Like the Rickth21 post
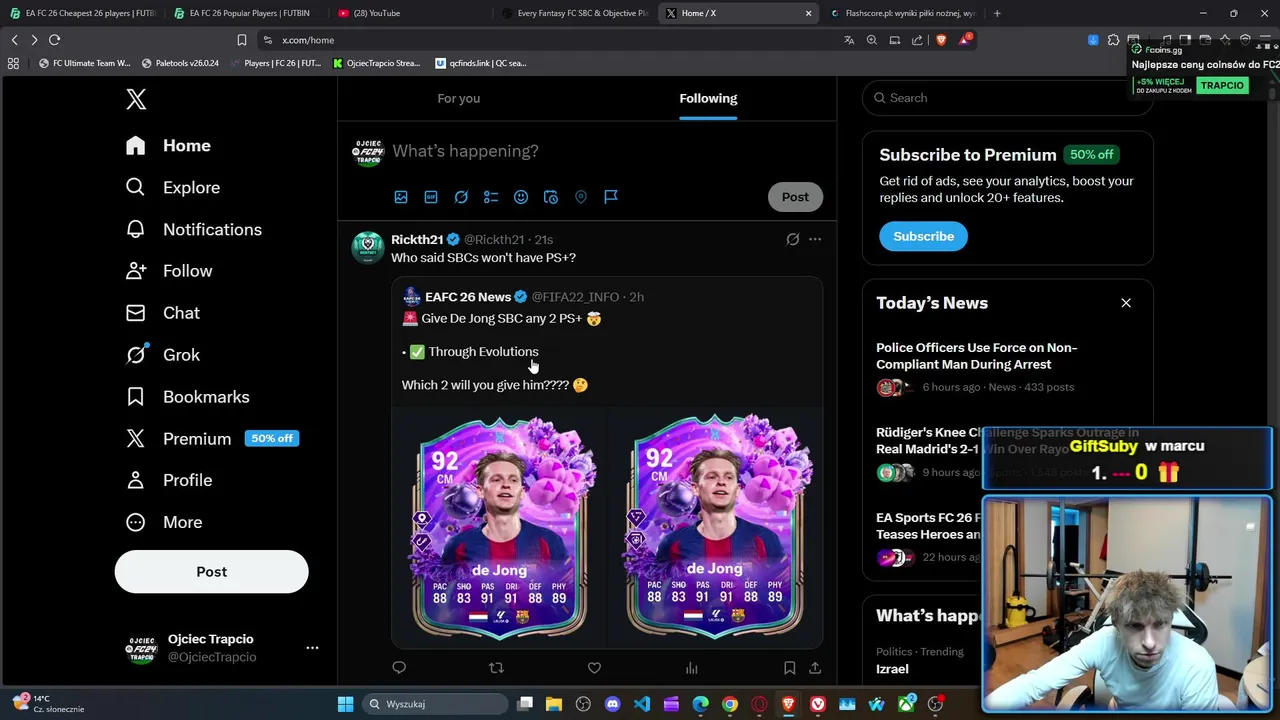This screenshot has height=720, width=1280. click(594, 668)
